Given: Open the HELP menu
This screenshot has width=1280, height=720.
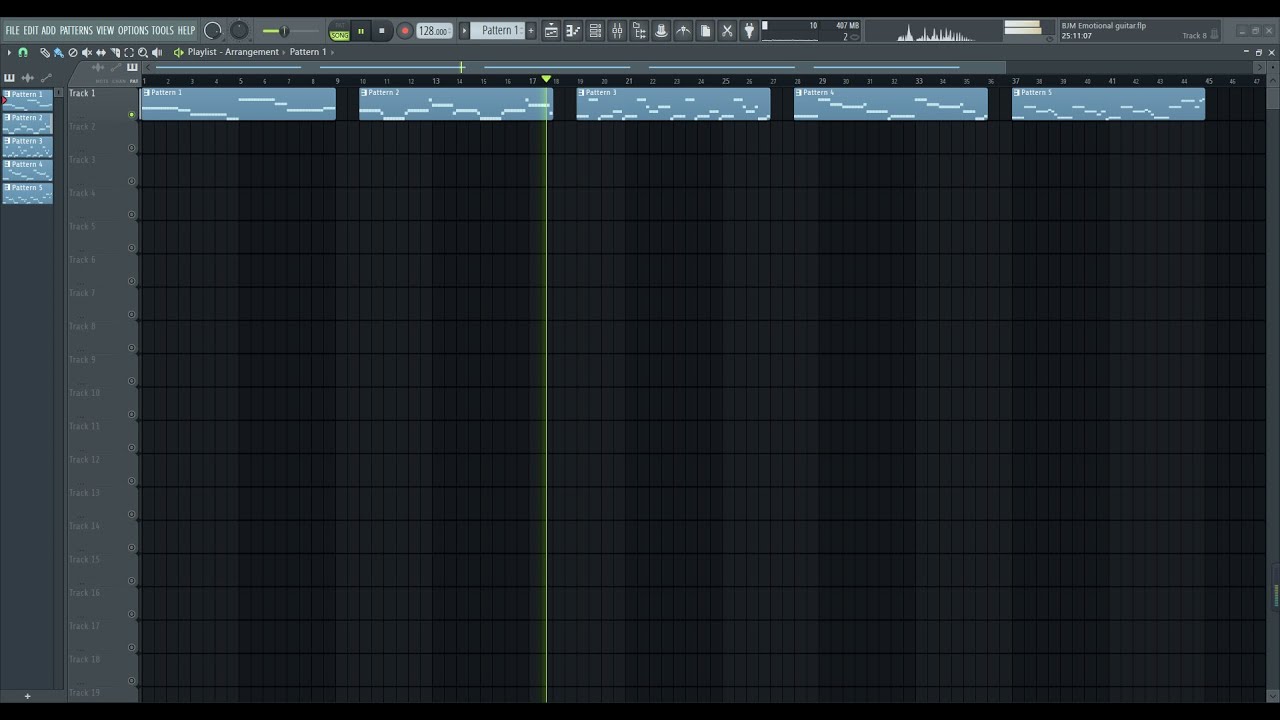Looking at the screenshot, I should pyautogui.click(x=186, y=31).
